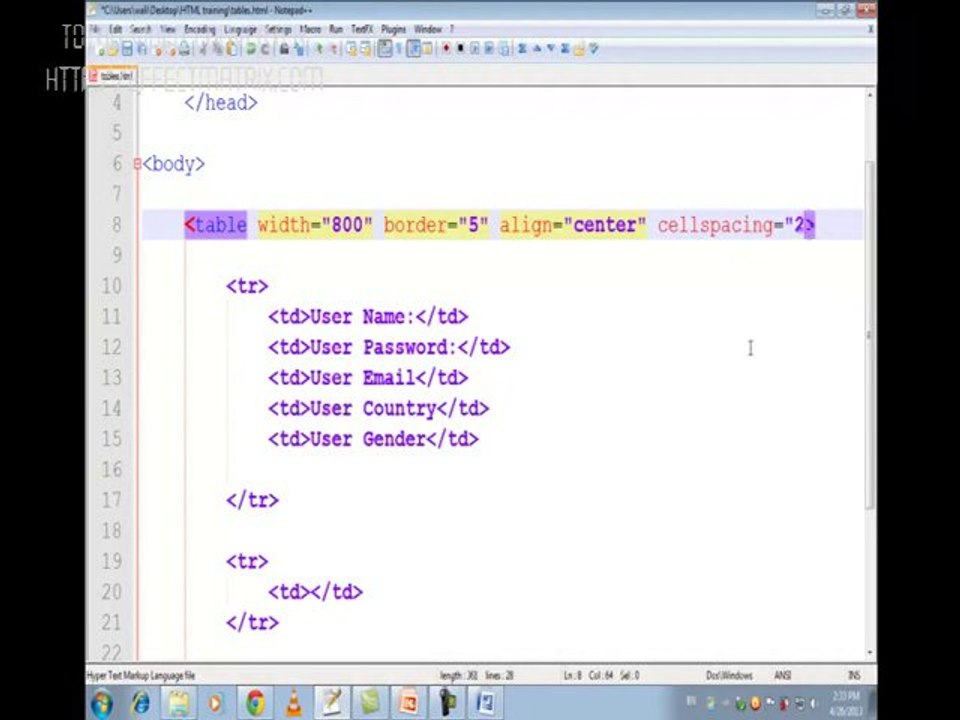960x720 pixels.
Task: Play back the recorded macro
Action: tap(474, 48)
